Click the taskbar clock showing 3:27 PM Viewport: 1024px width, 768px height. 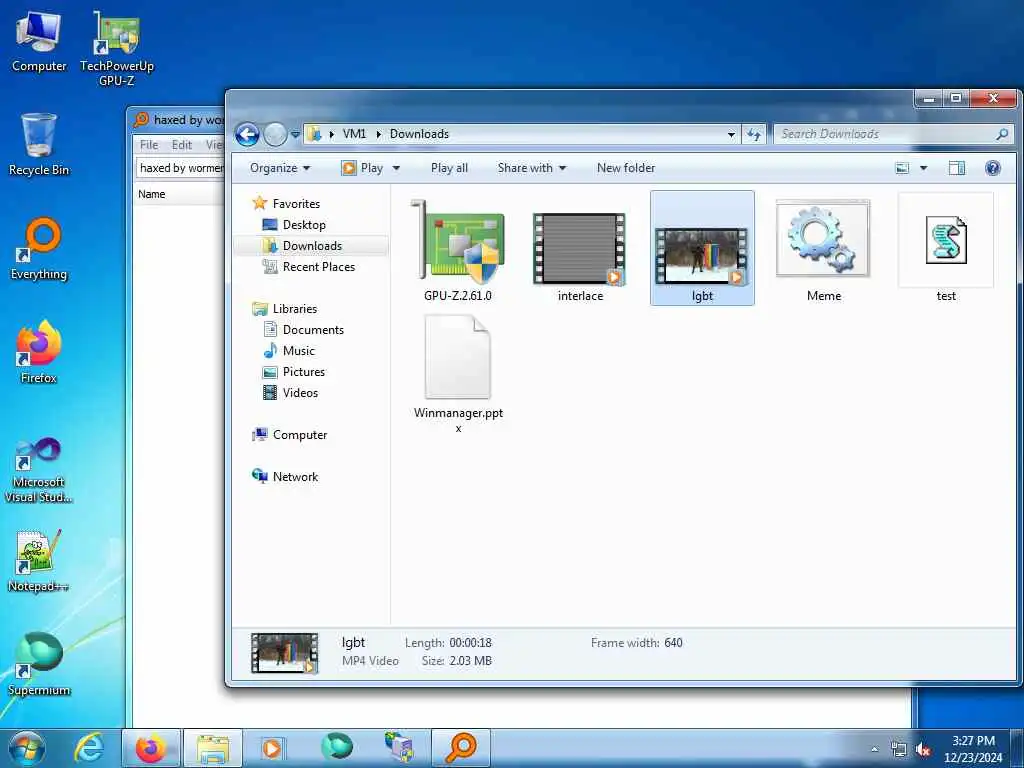pyautogui.click(x=973, y=749)
